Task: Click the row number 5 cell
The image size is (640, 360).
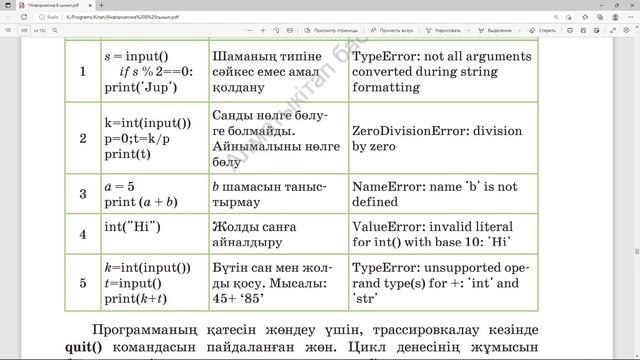Action: [x=83, y=283]
